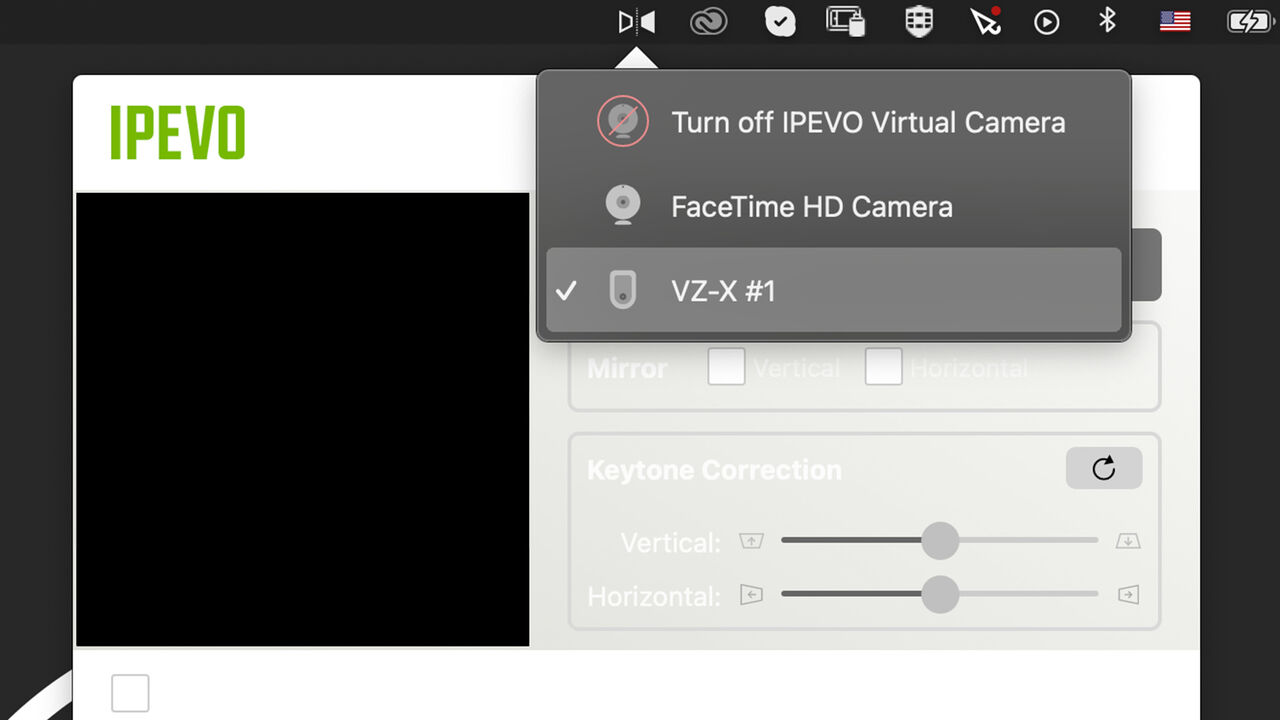Check the battery charging status icon
1280x720 pixels.
[1248, 21]
